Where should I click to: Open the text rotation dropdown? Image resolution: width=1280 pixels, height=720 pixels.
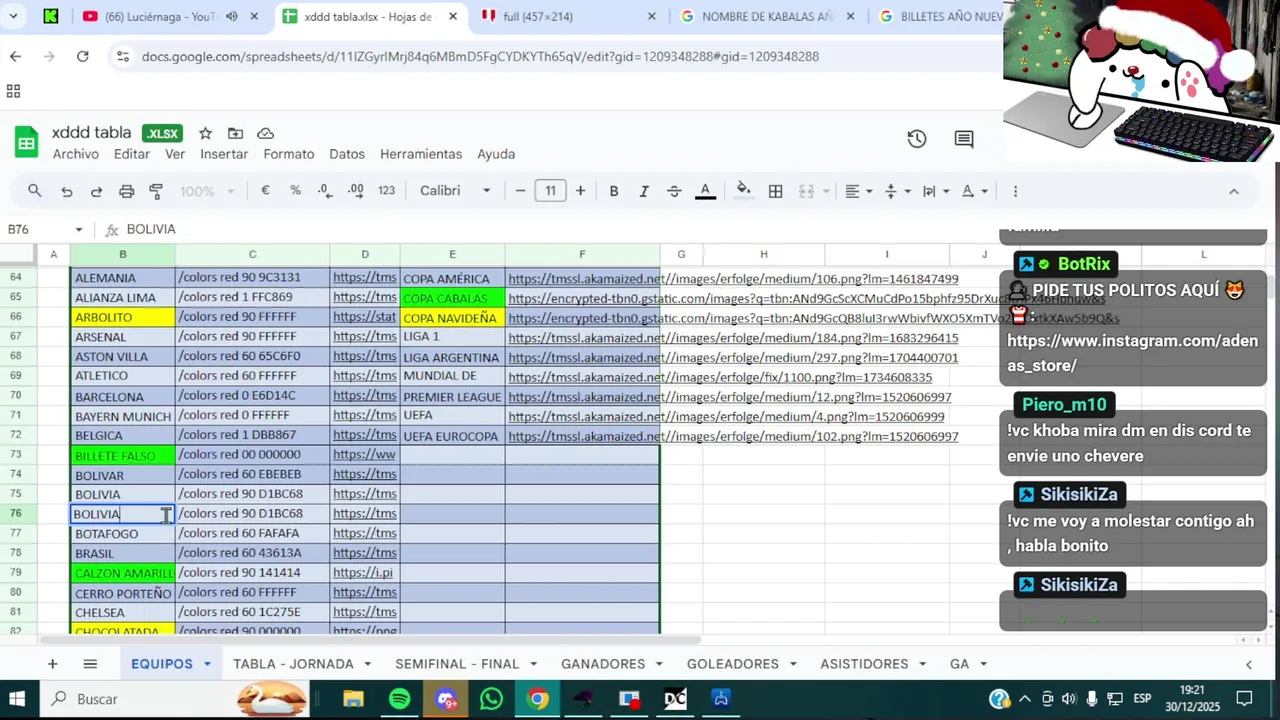click(974, 191)
